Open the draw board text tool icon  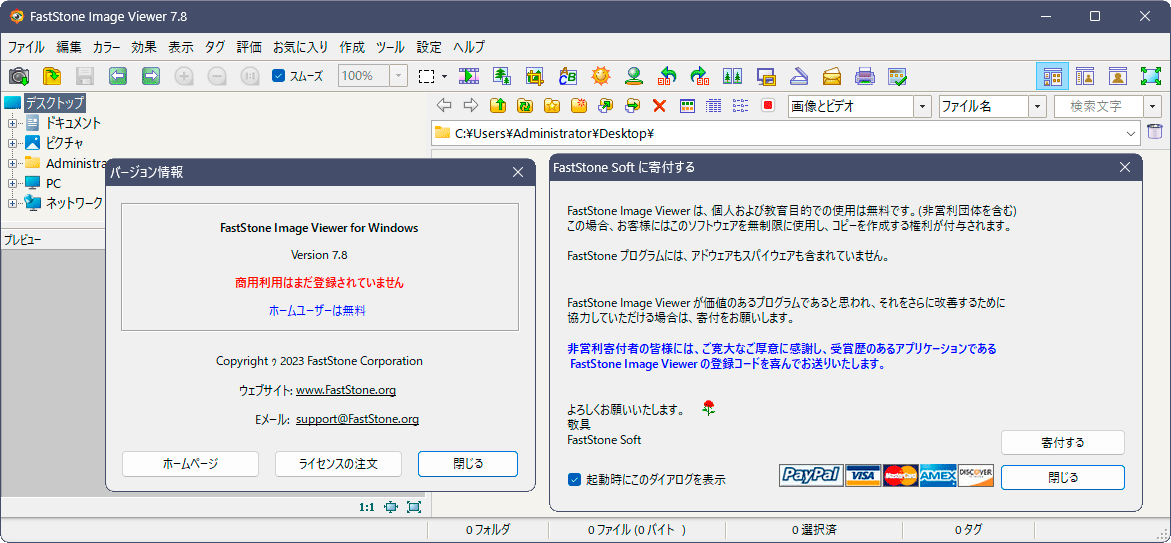coord(568,75)
